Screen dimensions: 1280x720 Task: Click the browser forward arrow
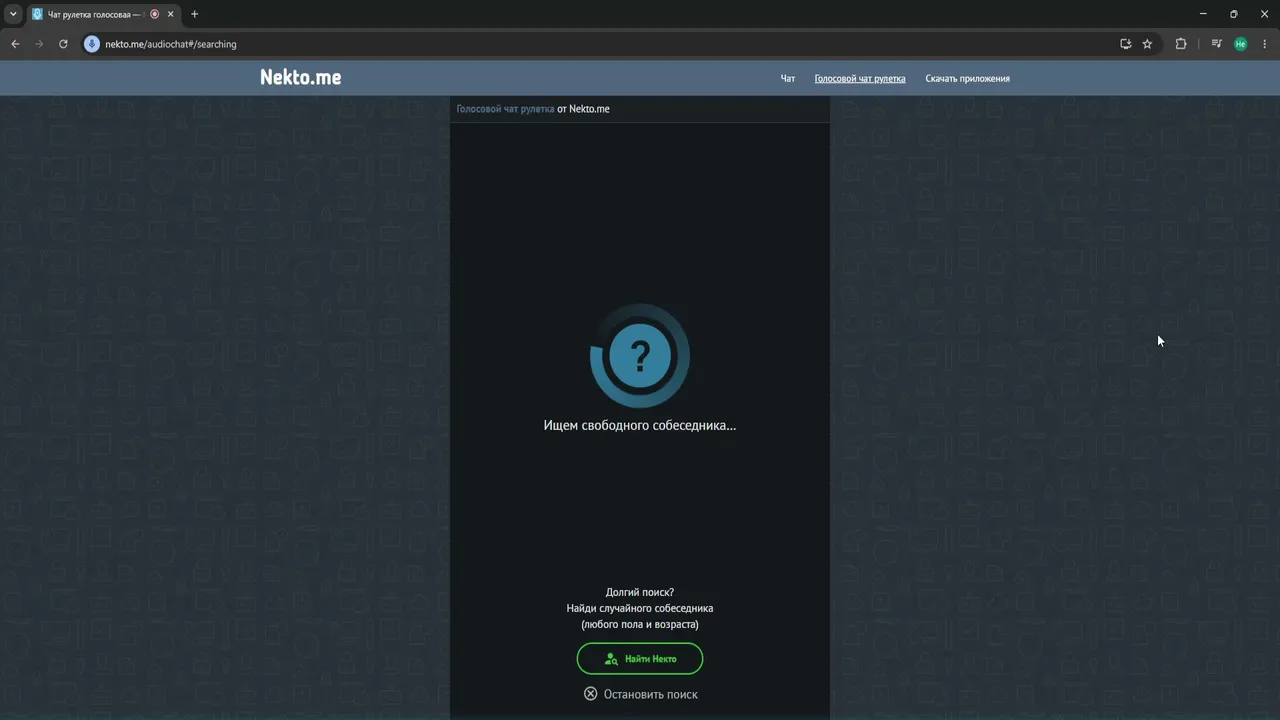point(39,44)
